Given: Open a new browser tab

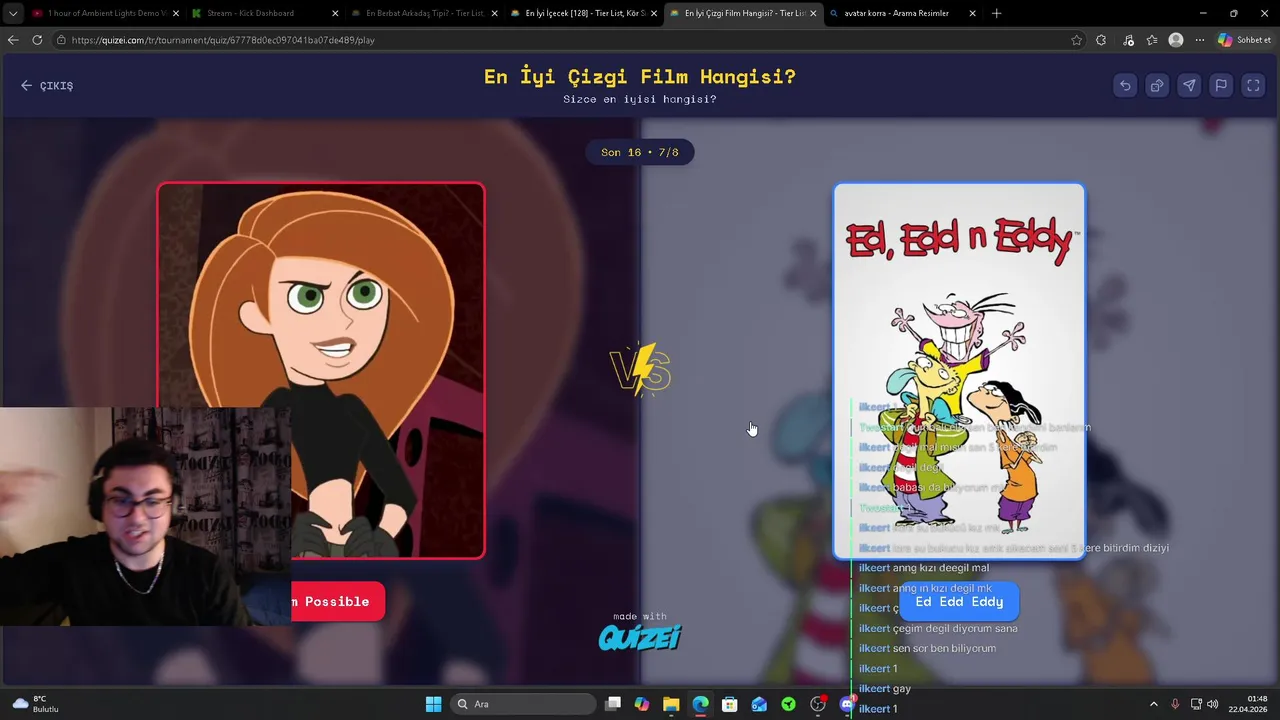Looking at the screenshot, I should pos(996,13).
